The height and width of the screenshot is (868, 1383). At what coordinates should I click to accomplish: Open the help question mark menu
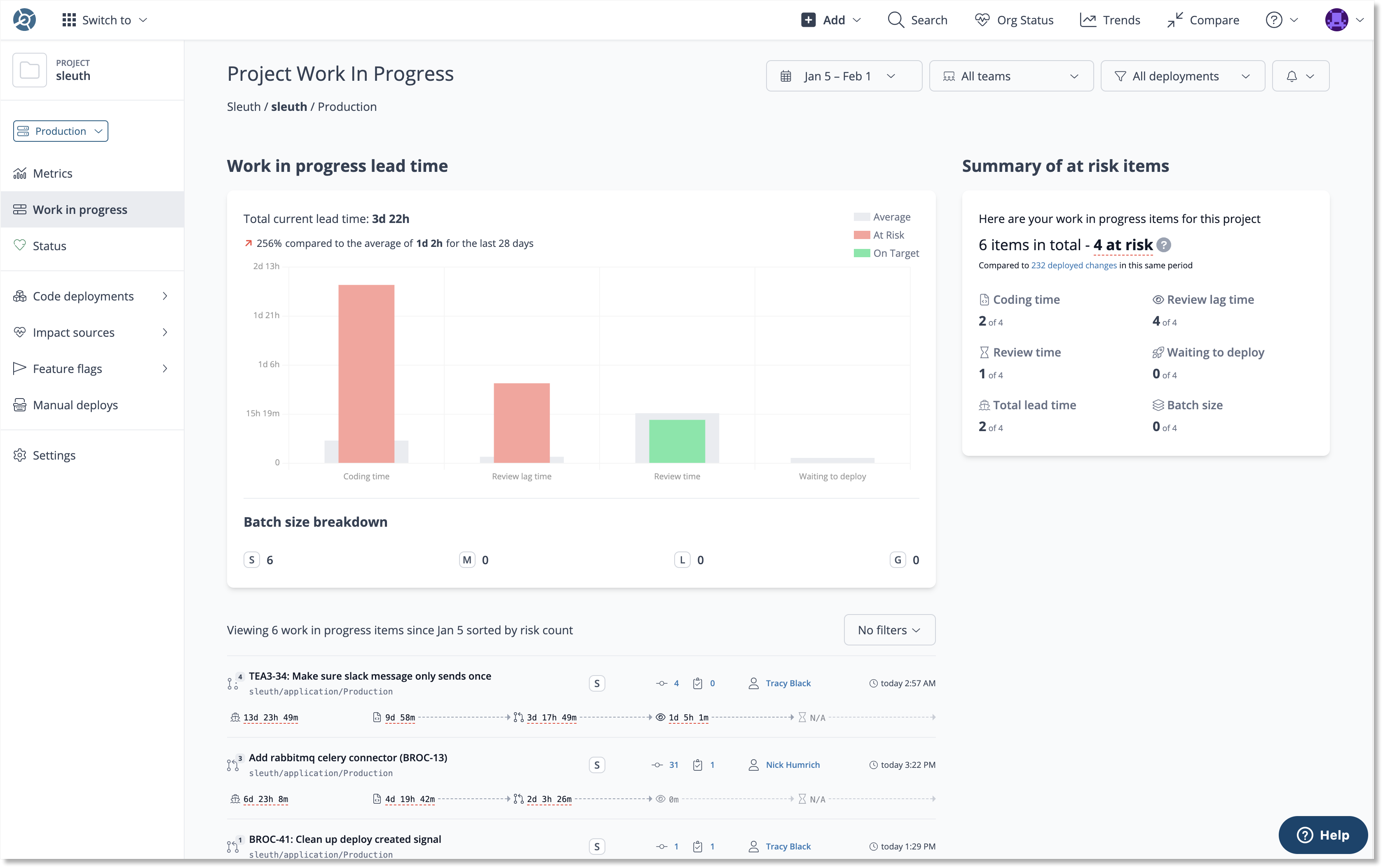point(1273,20)
